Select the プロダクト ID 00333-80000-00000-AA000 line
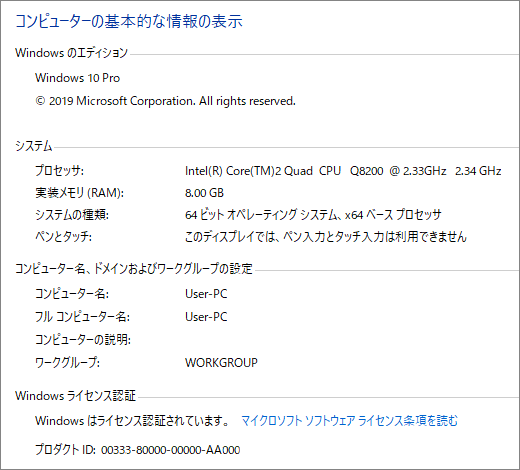The height and width of the screenshot is (470, 520). 138,450
